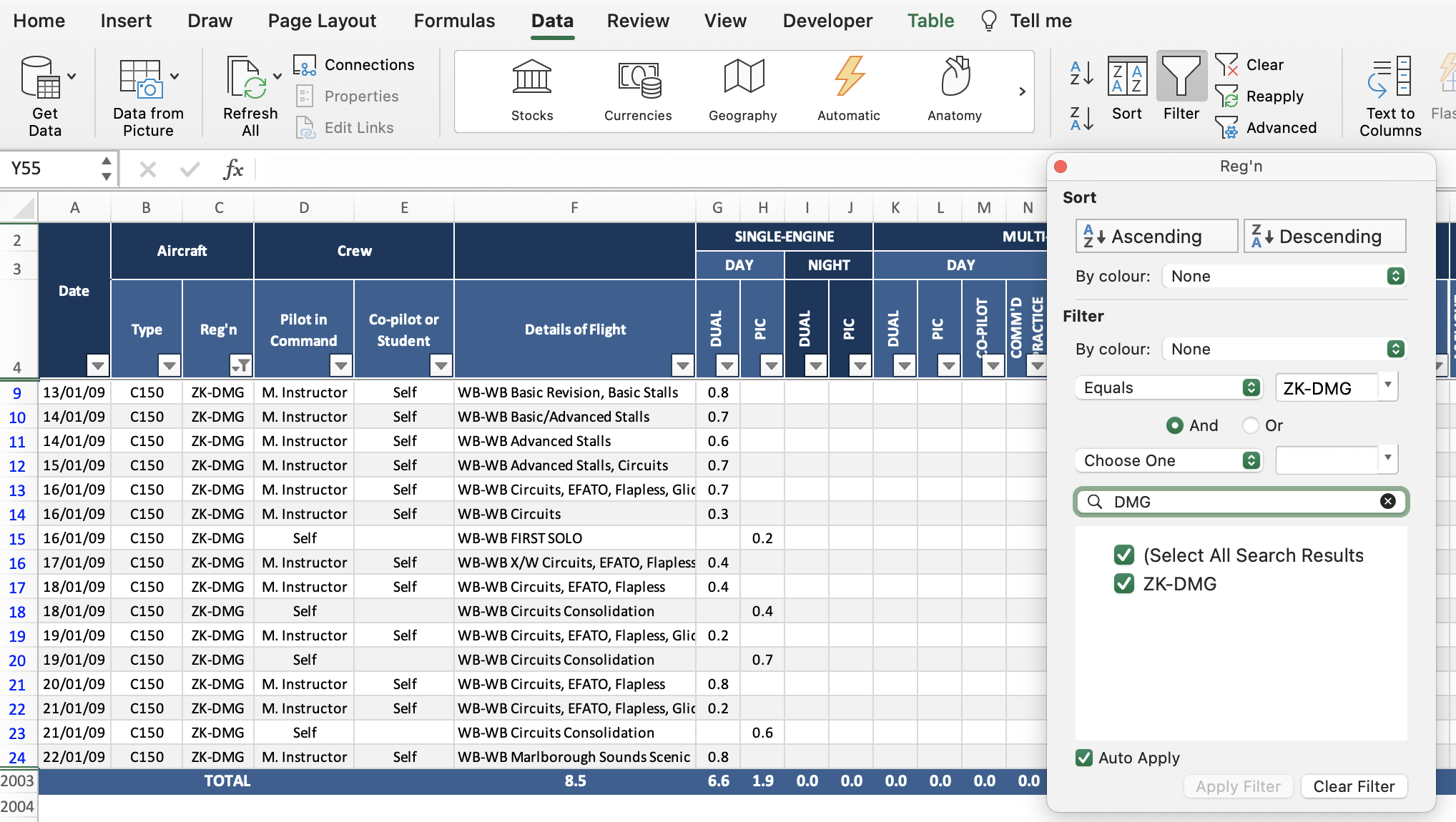Open the Reg'n column filter dropdown
Screen dimensions: 1456x822
pyautogui.click(x=241, y=365)
